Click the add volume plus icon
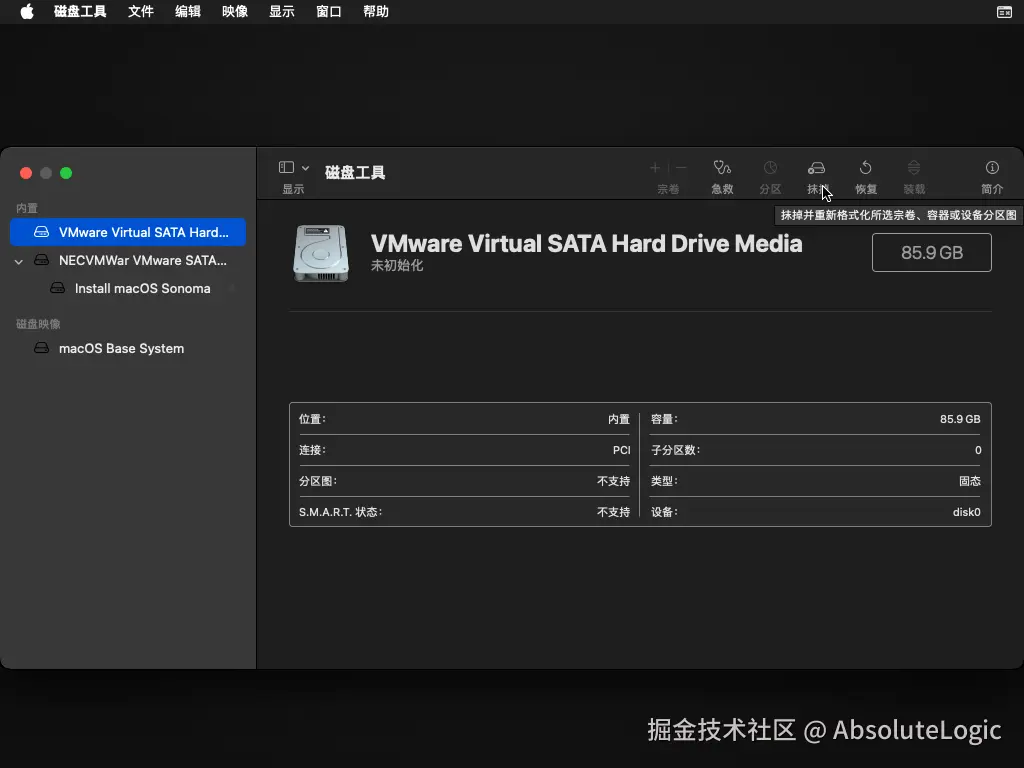This screenshot has height=768, width=1024. 655,168
